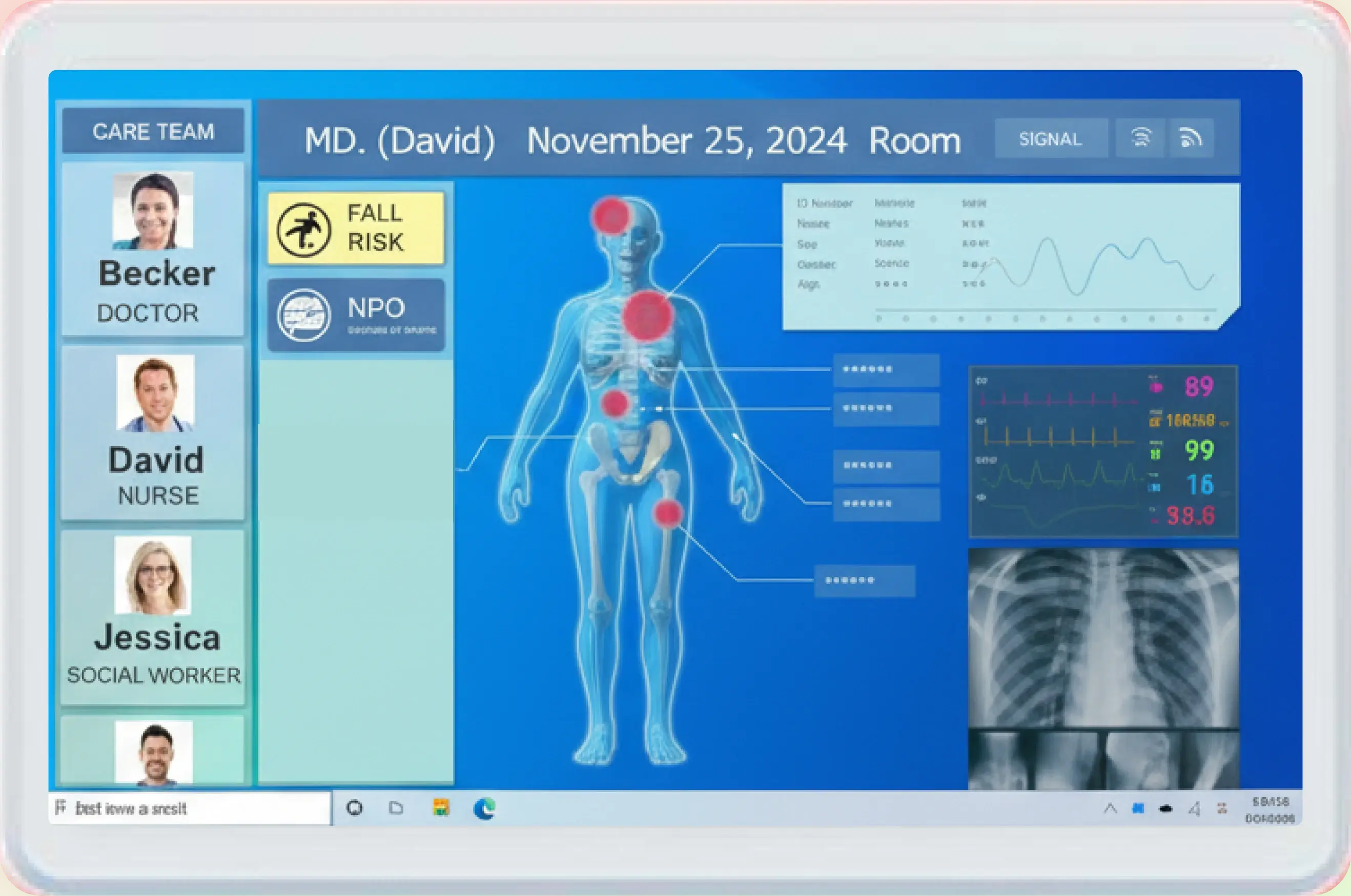Open the SIGNAL button

pos(1051,138)
